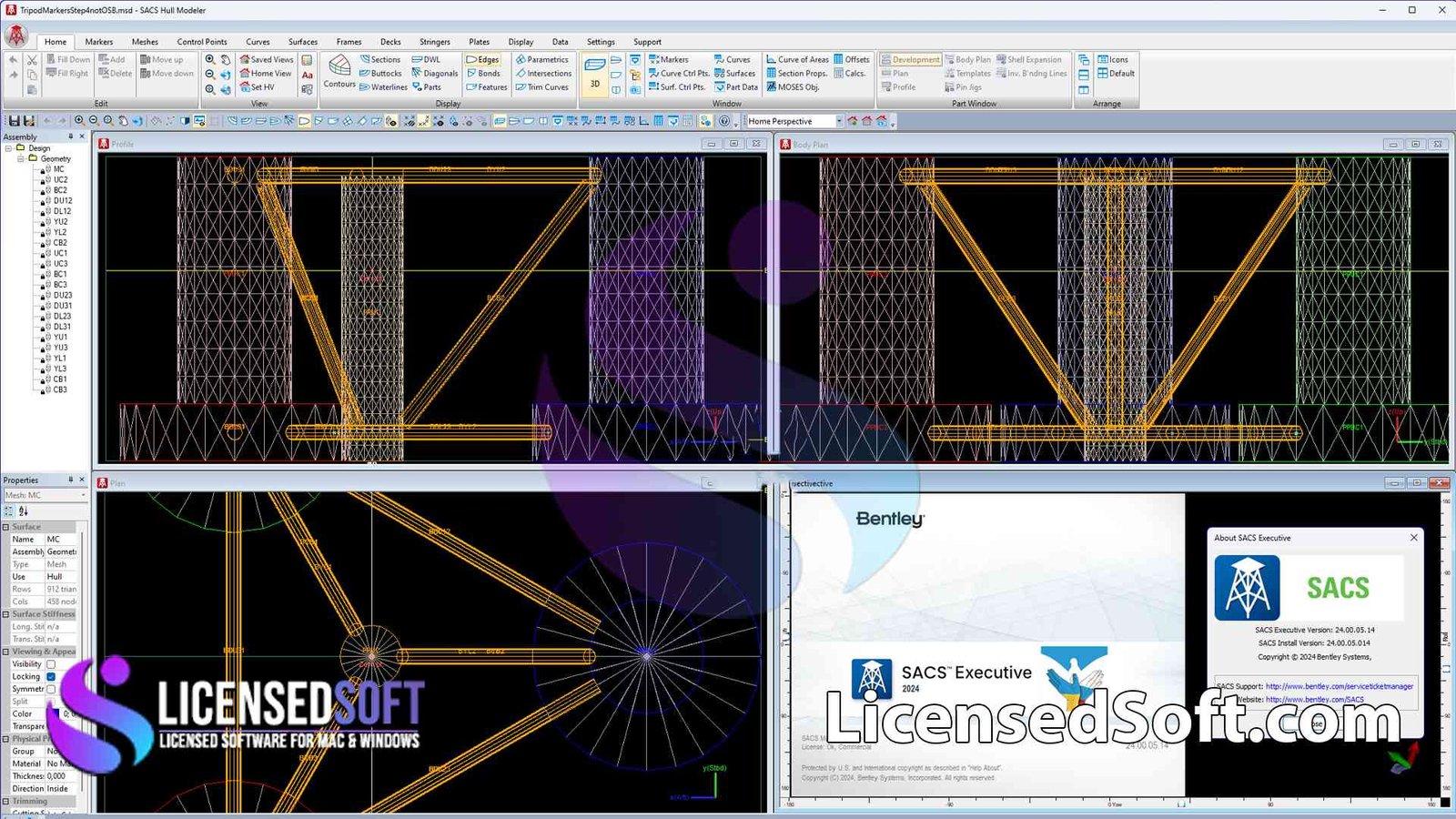Open Curve Ctrl Pts. window
The image size is (1456, 819).
point(679,74)
